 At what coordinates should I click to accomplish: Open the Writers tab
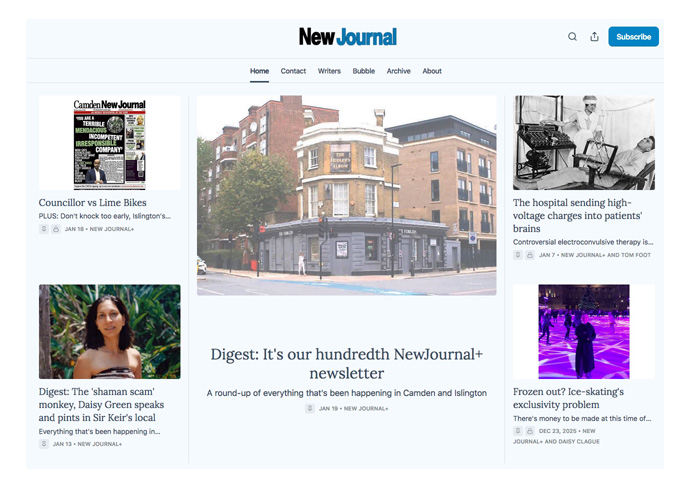click(x=329, y=71)
